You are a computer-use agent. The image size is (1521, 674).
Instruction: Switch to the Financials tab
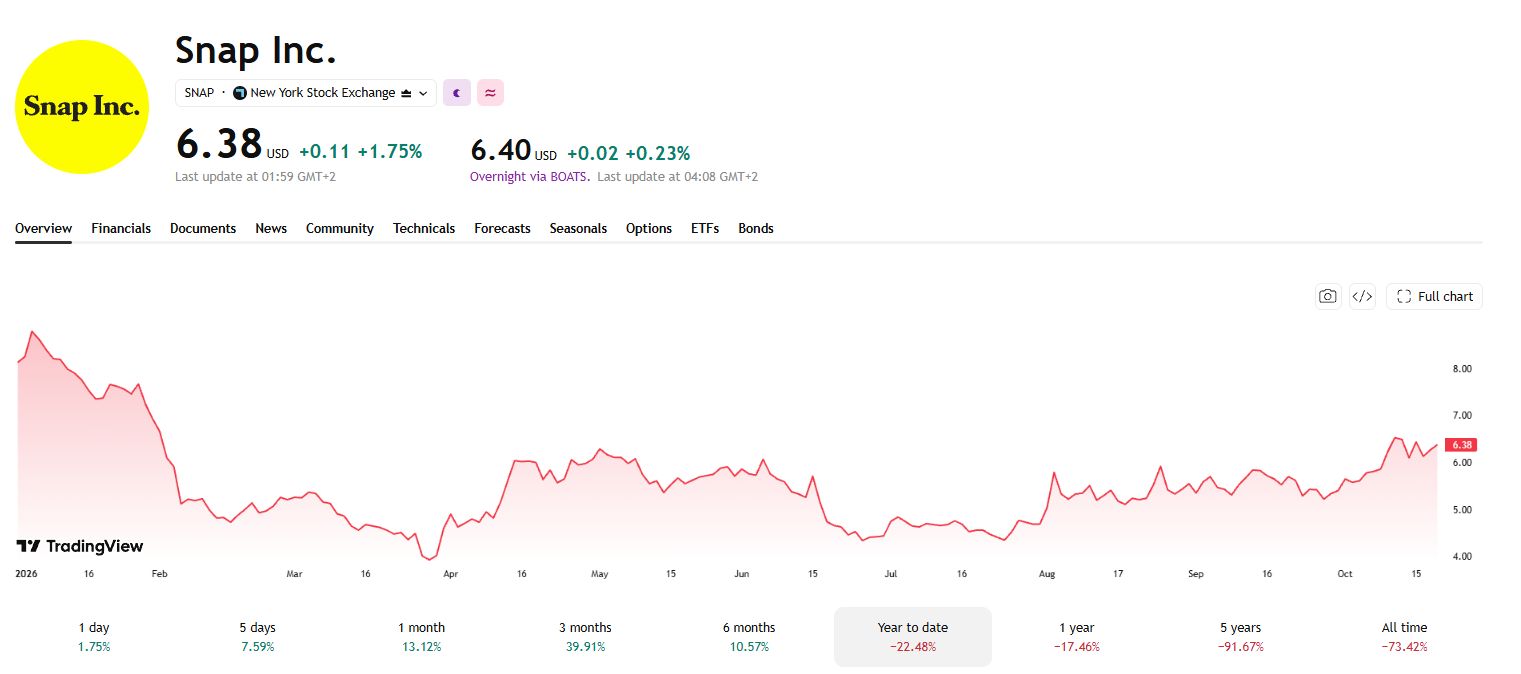[121, 228]
